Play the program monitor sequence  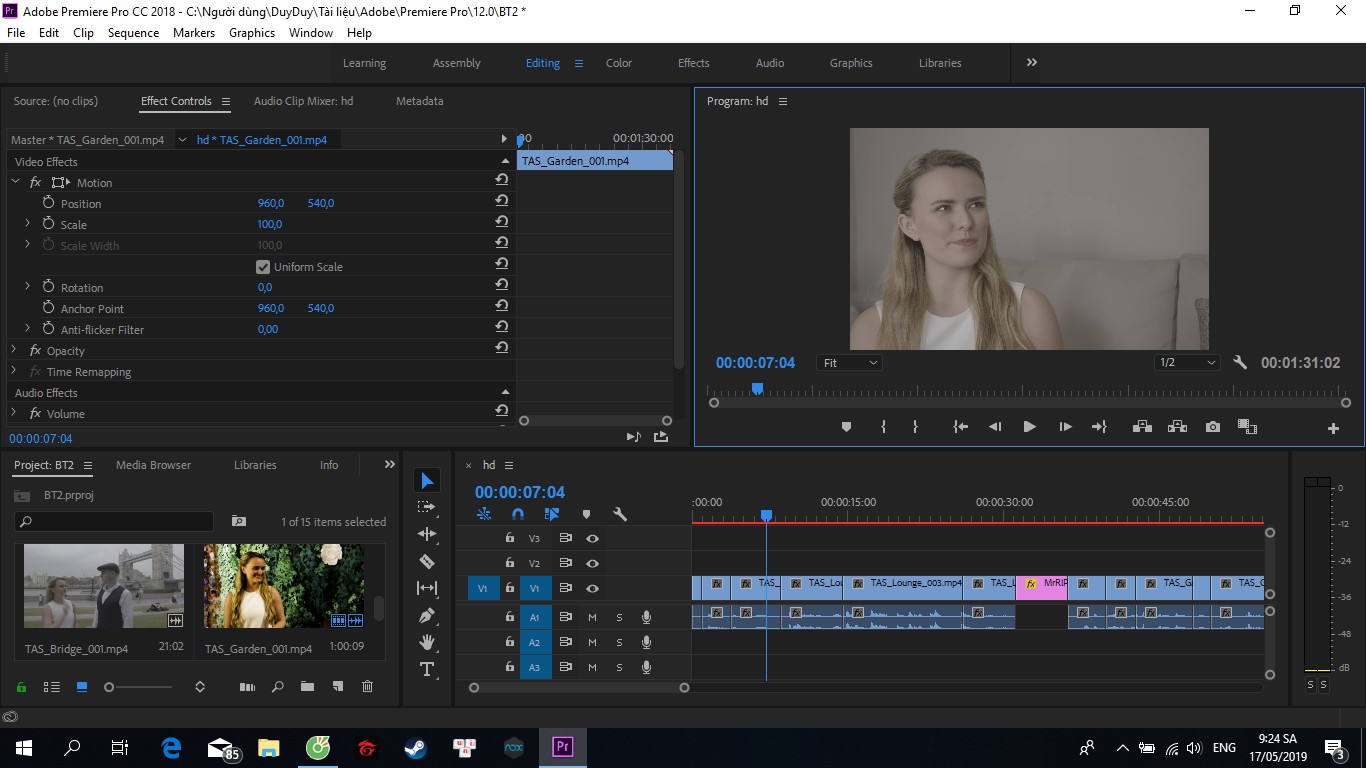click(x=1029, y=427)
